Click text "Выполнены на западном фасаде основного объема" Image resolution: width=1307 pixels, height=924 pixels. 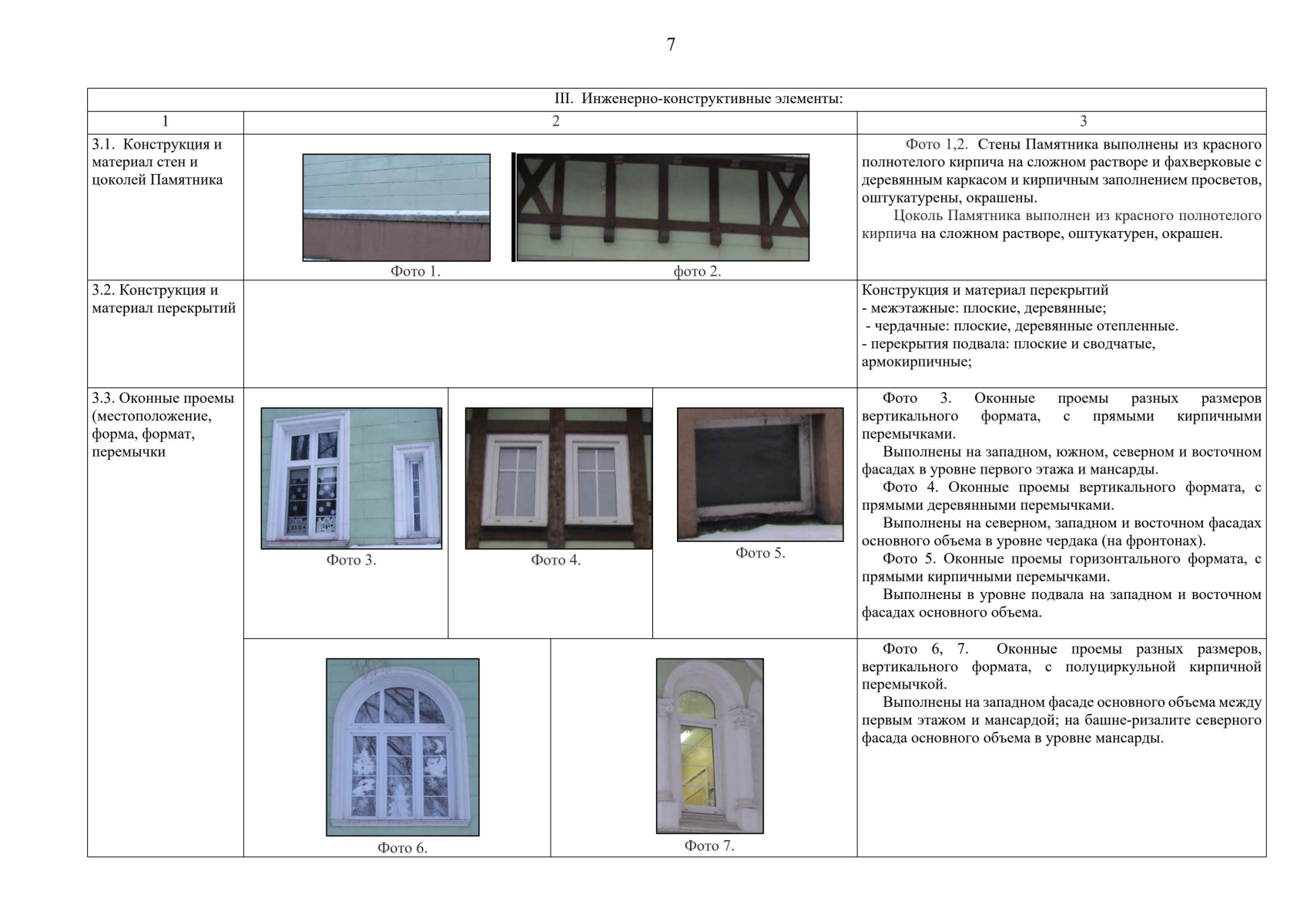click(x=1061, y=720)
